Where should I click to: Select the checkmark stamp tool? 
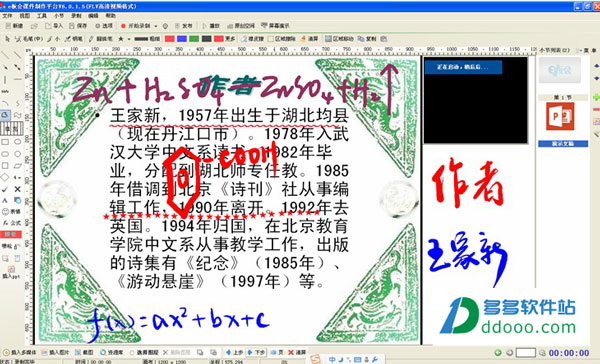pyautogui.click(x=5, y=189)
